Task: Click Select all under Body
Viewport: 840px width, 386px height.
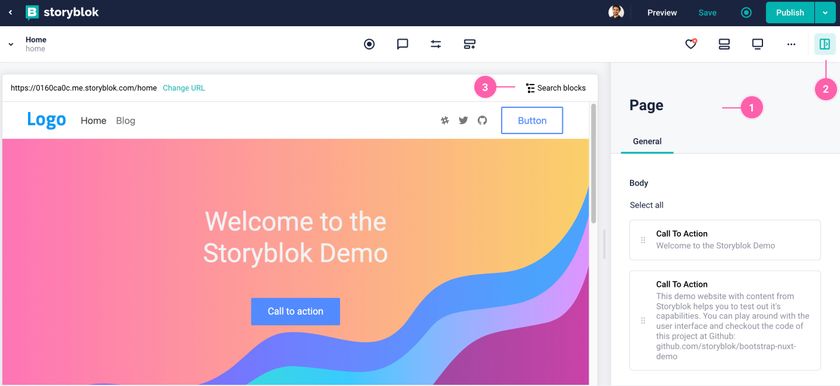Action: [x=647, y=205]
